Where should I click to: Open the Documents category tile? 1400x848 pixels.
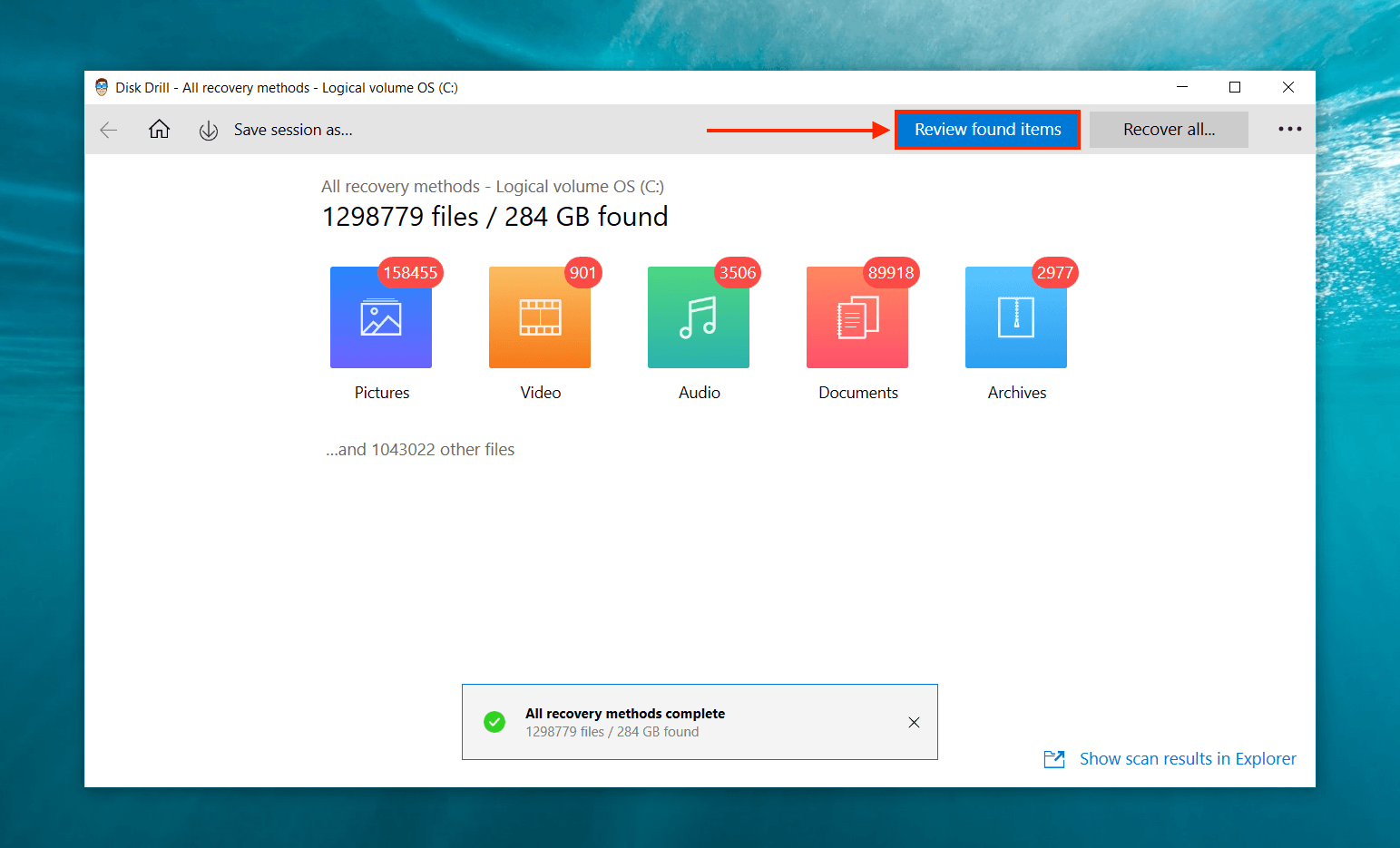click(857, 317)
